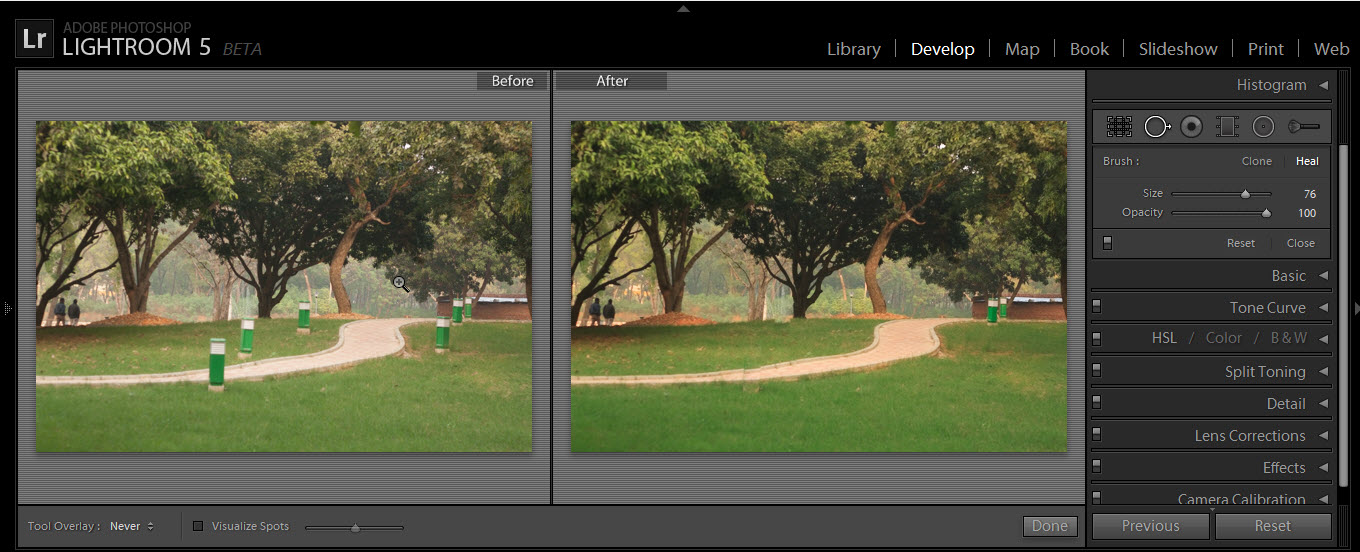Viewport: 1360px width, 552px height.
Task: Switch the brush to Clone mode
Action: [1256, 161]
